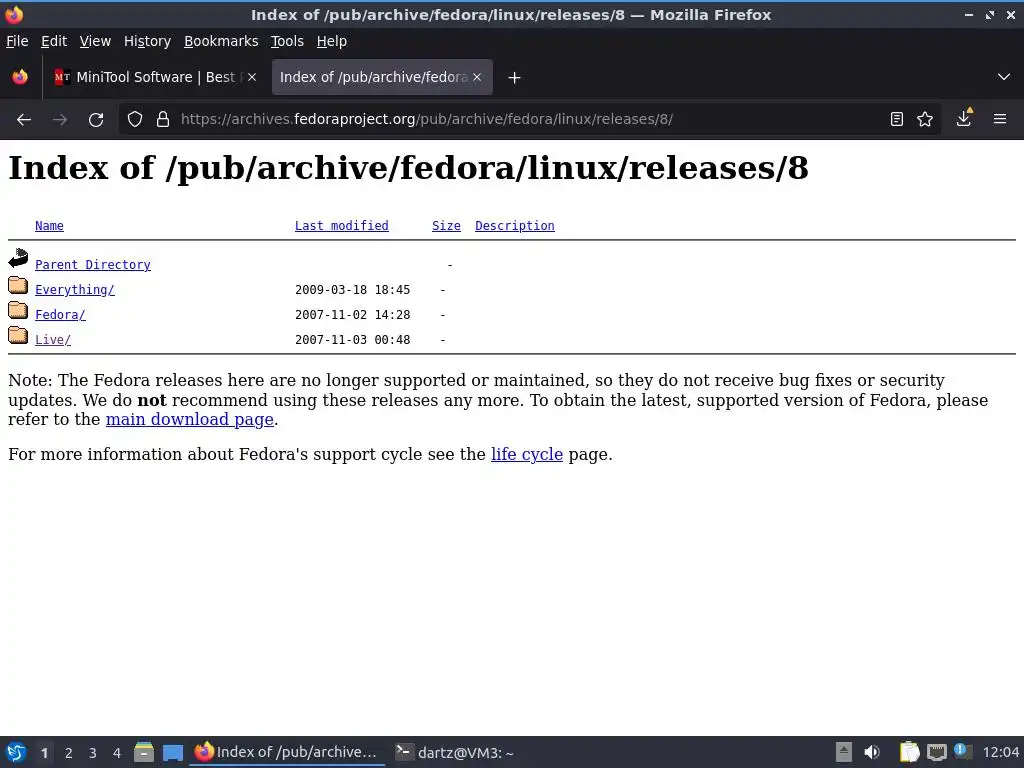Click the folder icon beside Everything/
Screen dimensions: 1024x768
(18, 285)
